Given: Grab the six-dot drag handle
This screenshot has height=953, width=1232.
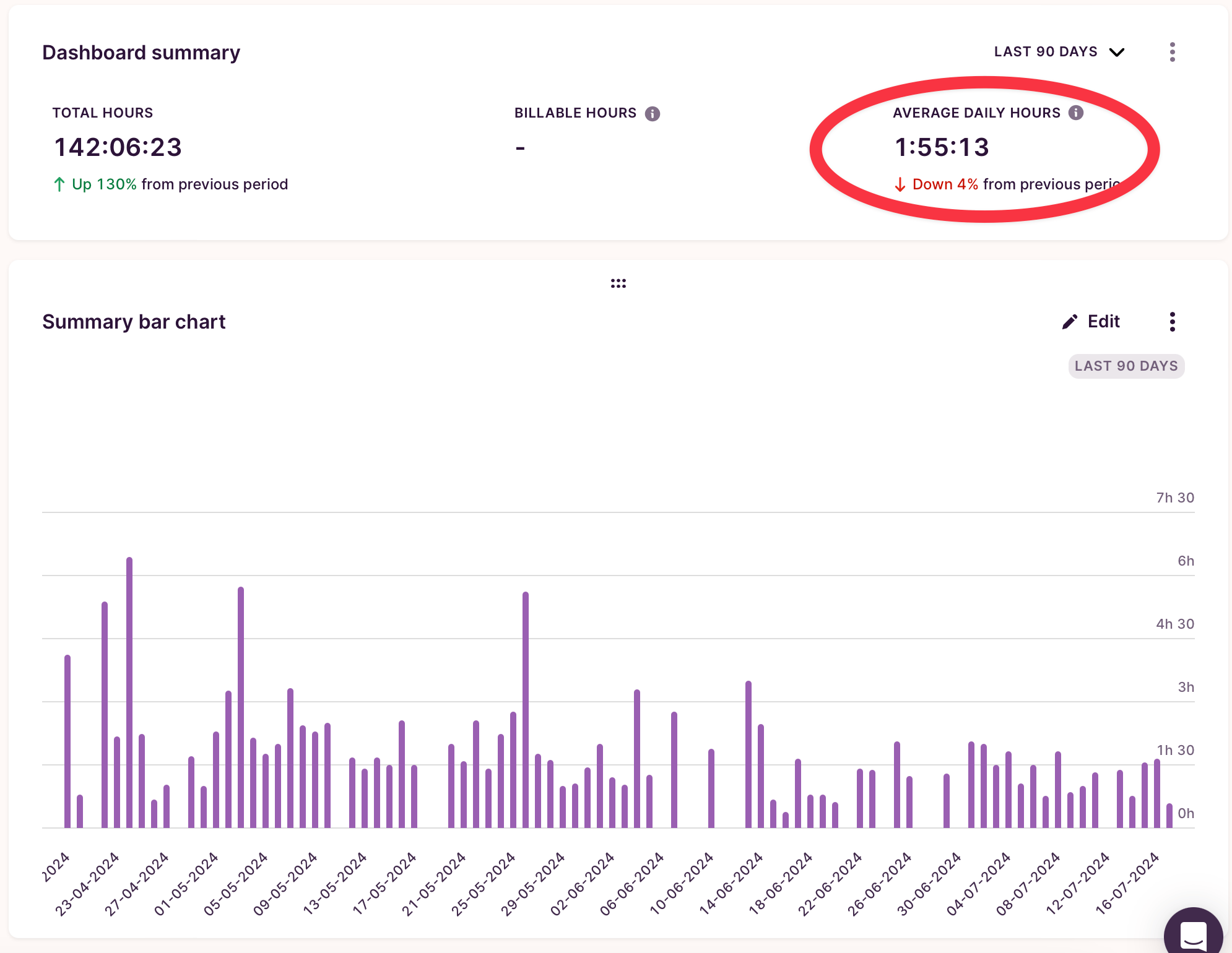Looking at the screenshot, I should (x=618, y=283).
